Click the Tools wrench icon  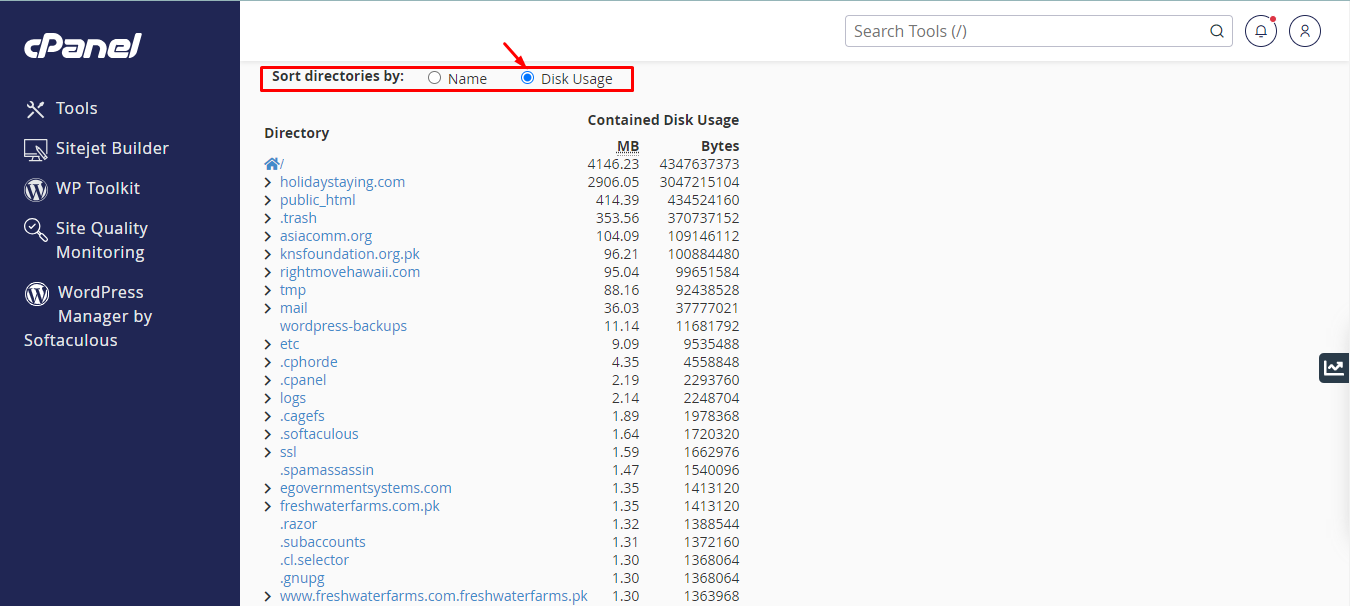(x=36, y=109)
